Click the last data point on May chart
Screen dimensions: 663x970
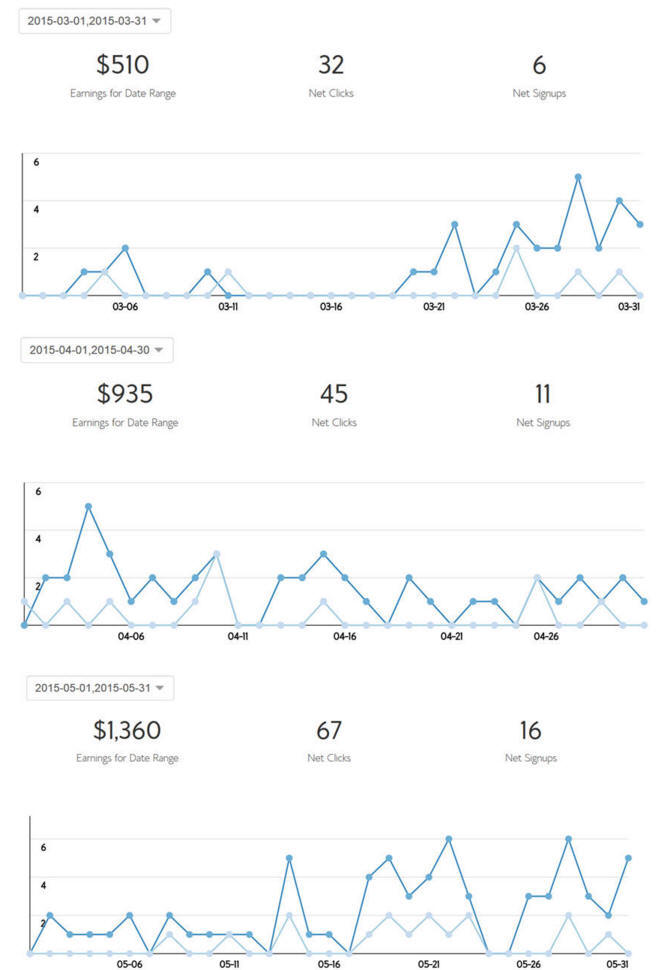pos(628,858)
